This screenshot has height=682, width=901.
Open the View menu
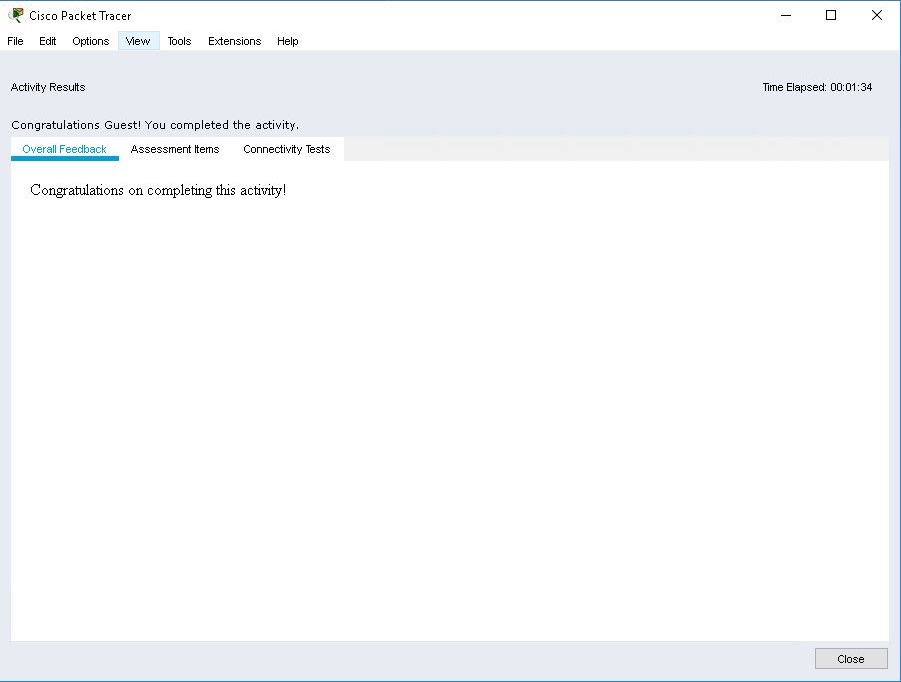(x=138, y=41)
